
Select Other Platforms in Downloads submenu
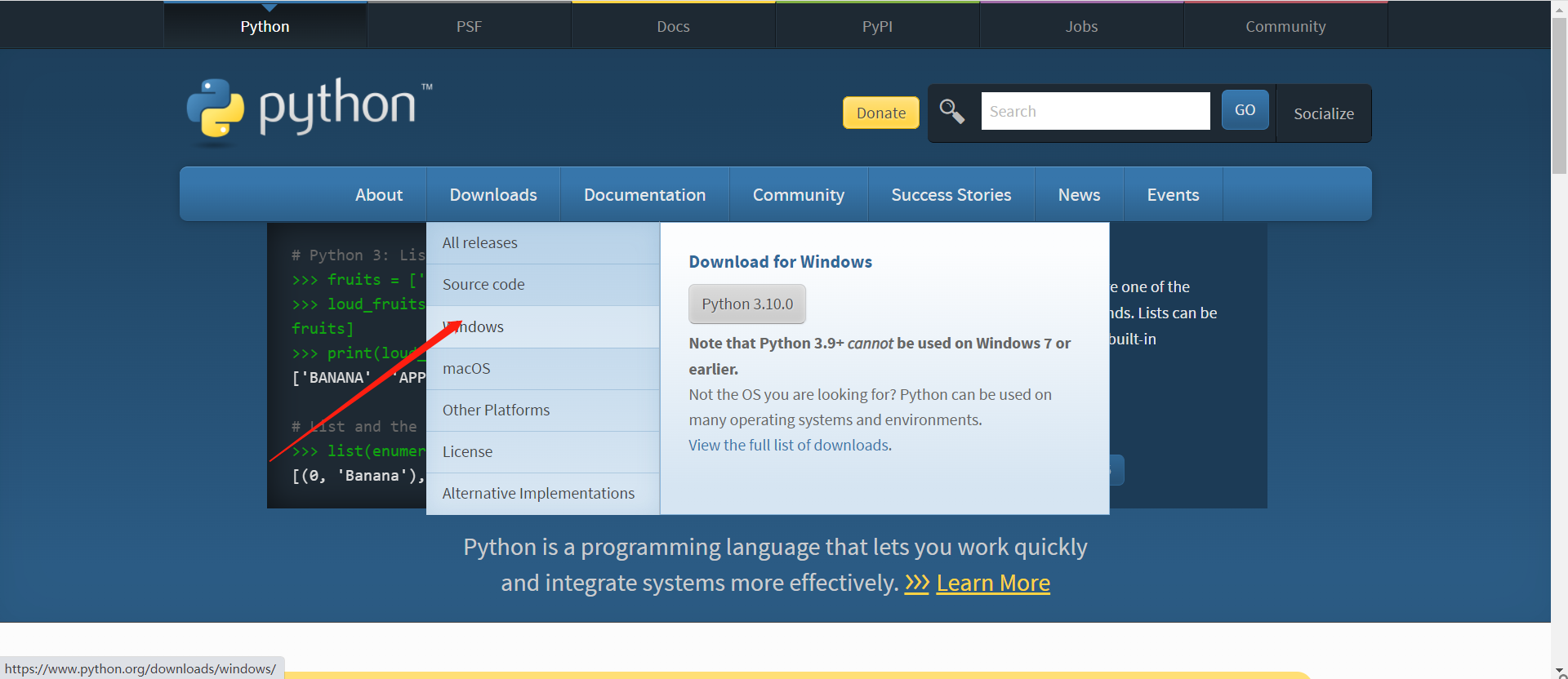pyautogui.click(x=543, y=411)
